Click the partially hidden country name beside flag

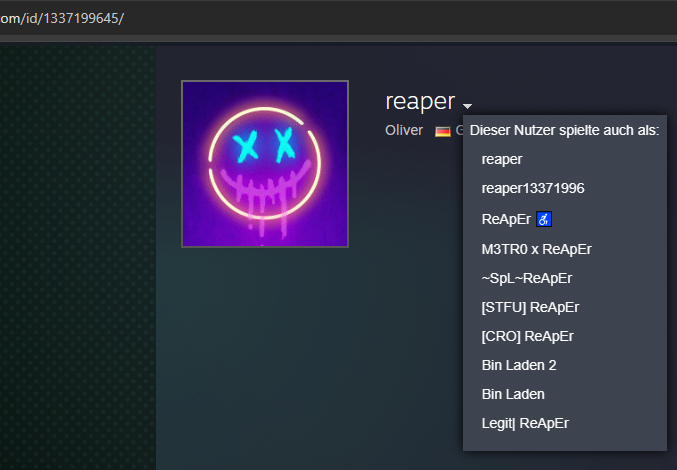tap(459, 131)
